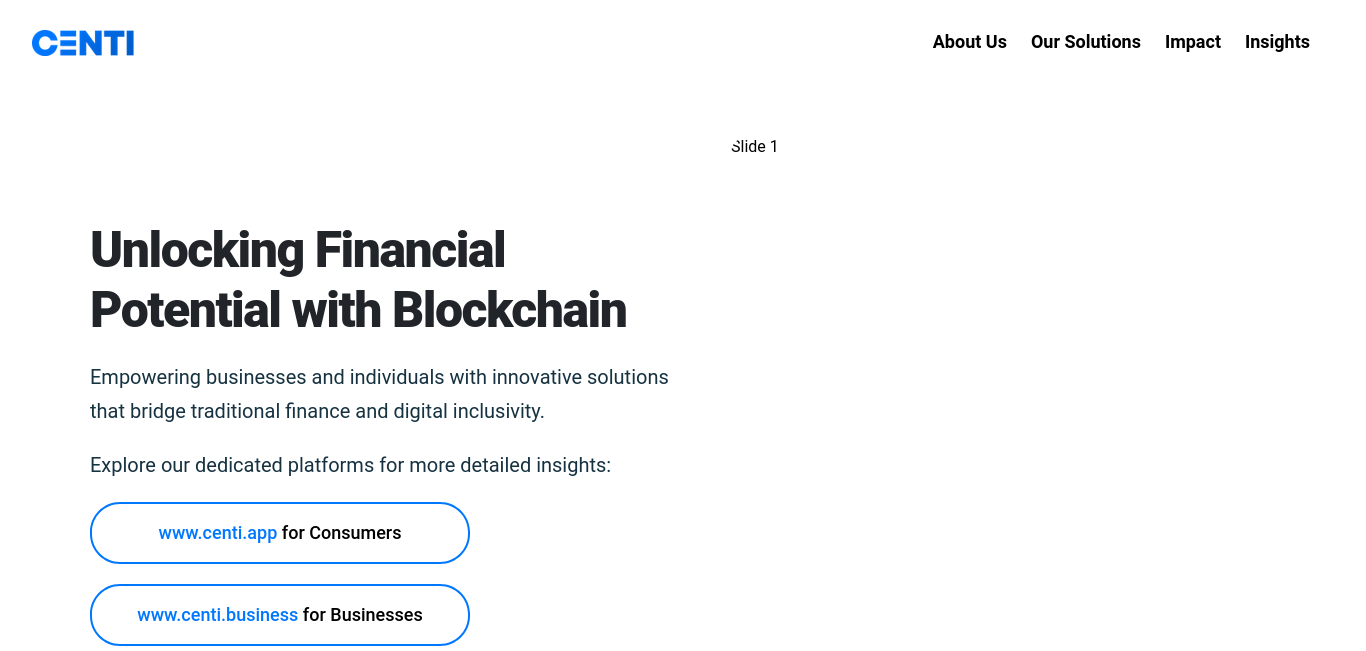Open the About Us menu item
The width and height of the screenshot is (1366, 651).
pyautogui.click(x=969, y=42)
